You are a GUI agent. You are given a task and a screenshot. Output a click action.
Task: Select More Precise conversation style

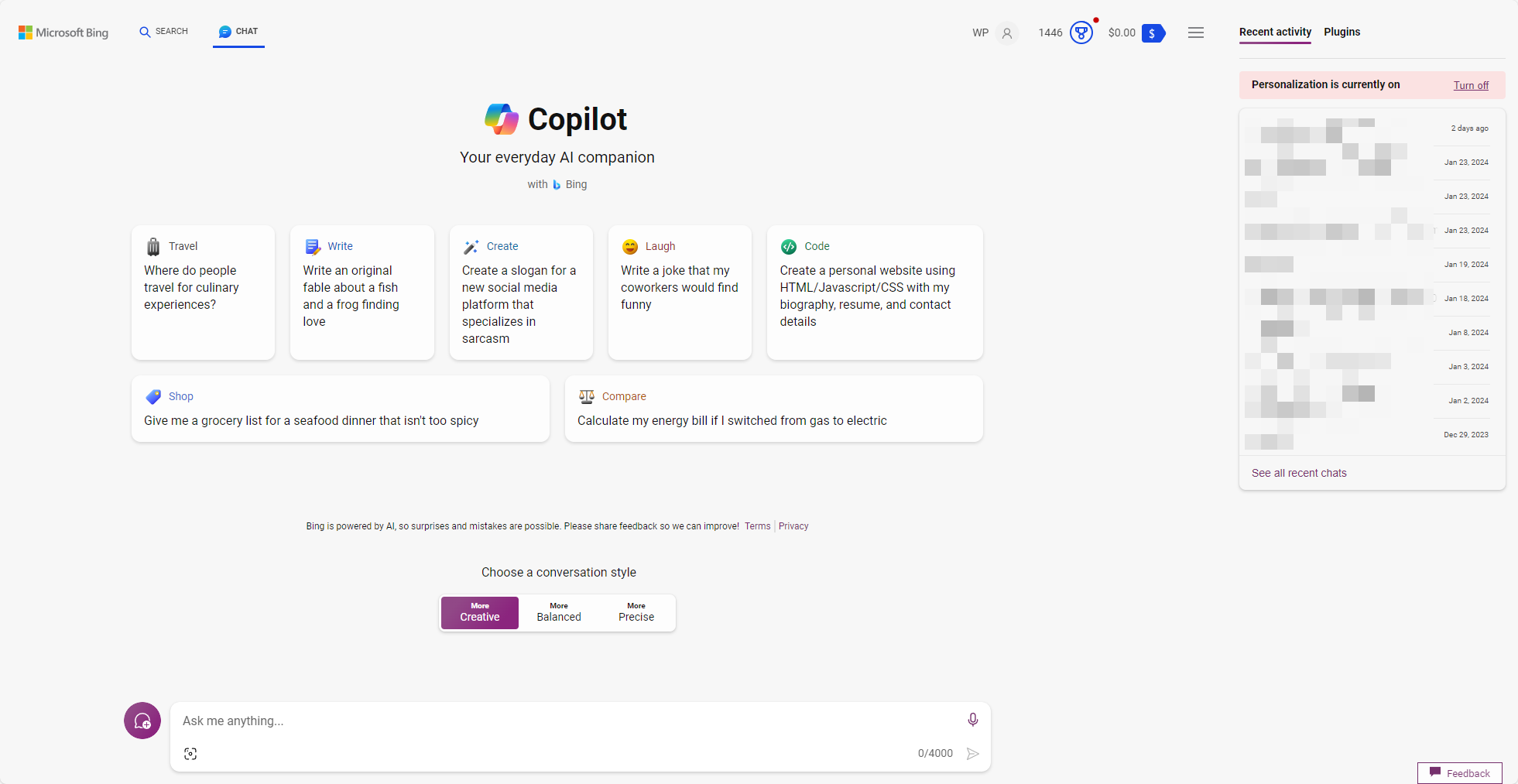(x=636, y=612)
